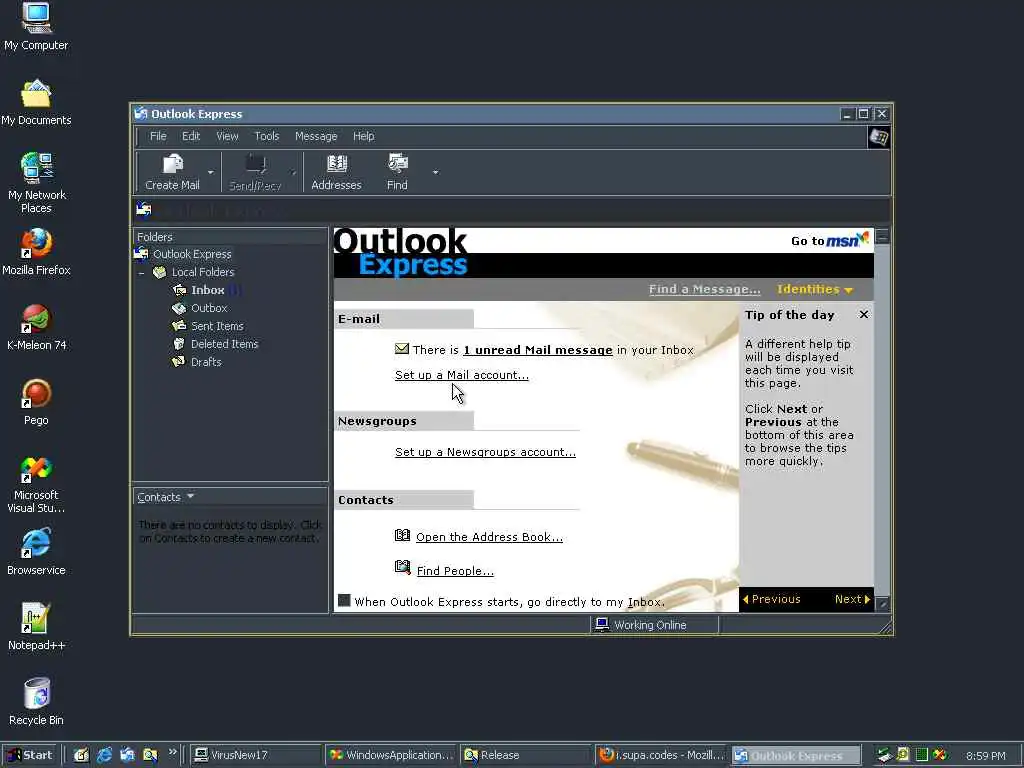This screenshot has height=768, width=1024.
Task: Click the Internet Explorer quick launch icon
Action: [104, 755]
